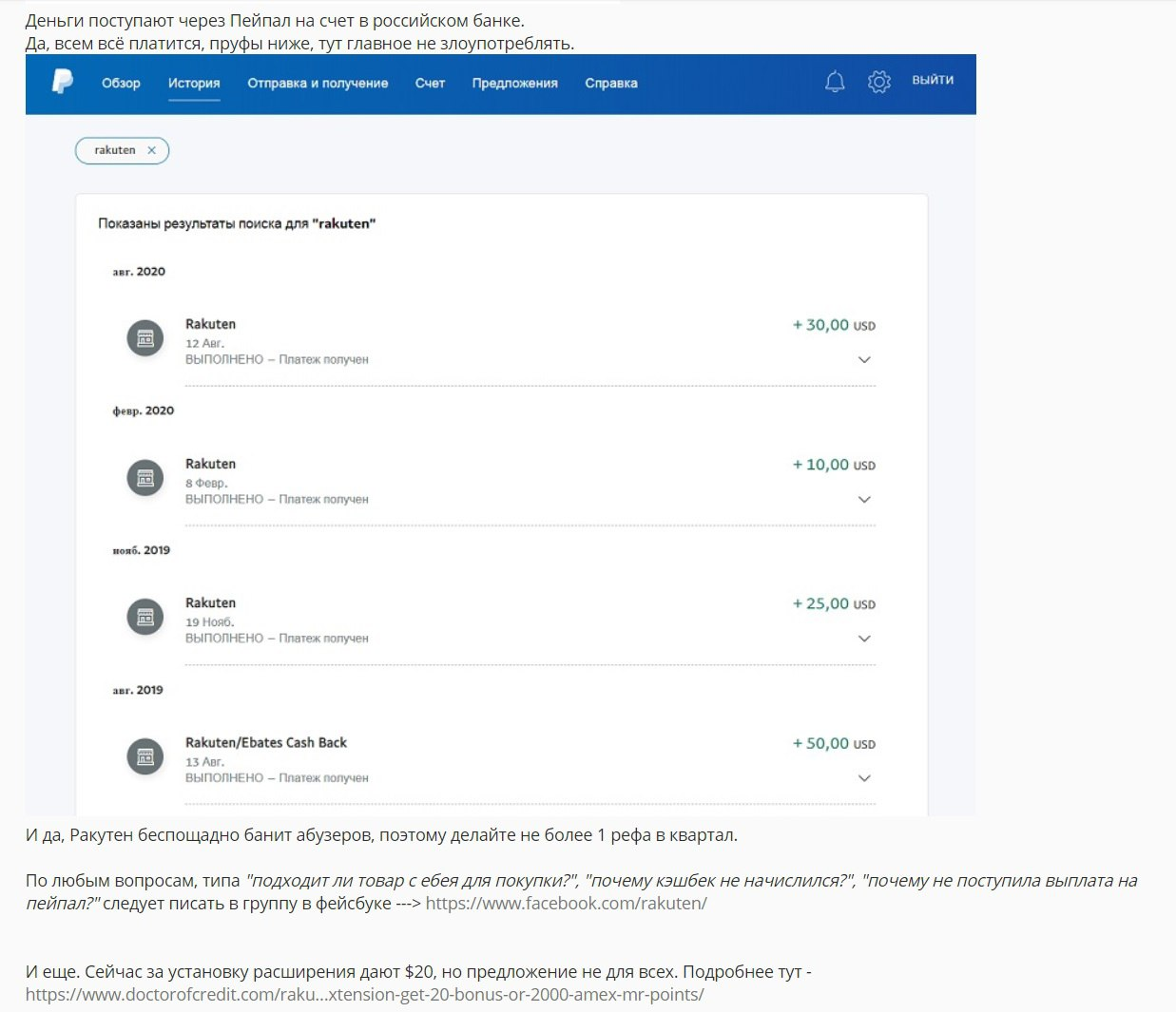This screenshot has height=1012, width=1176.
Task: Go to the Обзор tab
Action: point(121,83)
